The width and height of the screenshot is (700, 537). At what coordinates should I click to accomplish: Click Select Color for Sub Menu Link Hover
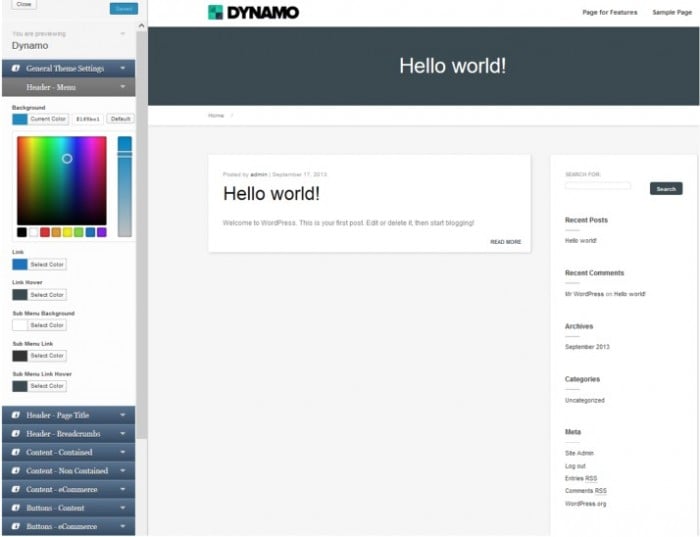47,386
